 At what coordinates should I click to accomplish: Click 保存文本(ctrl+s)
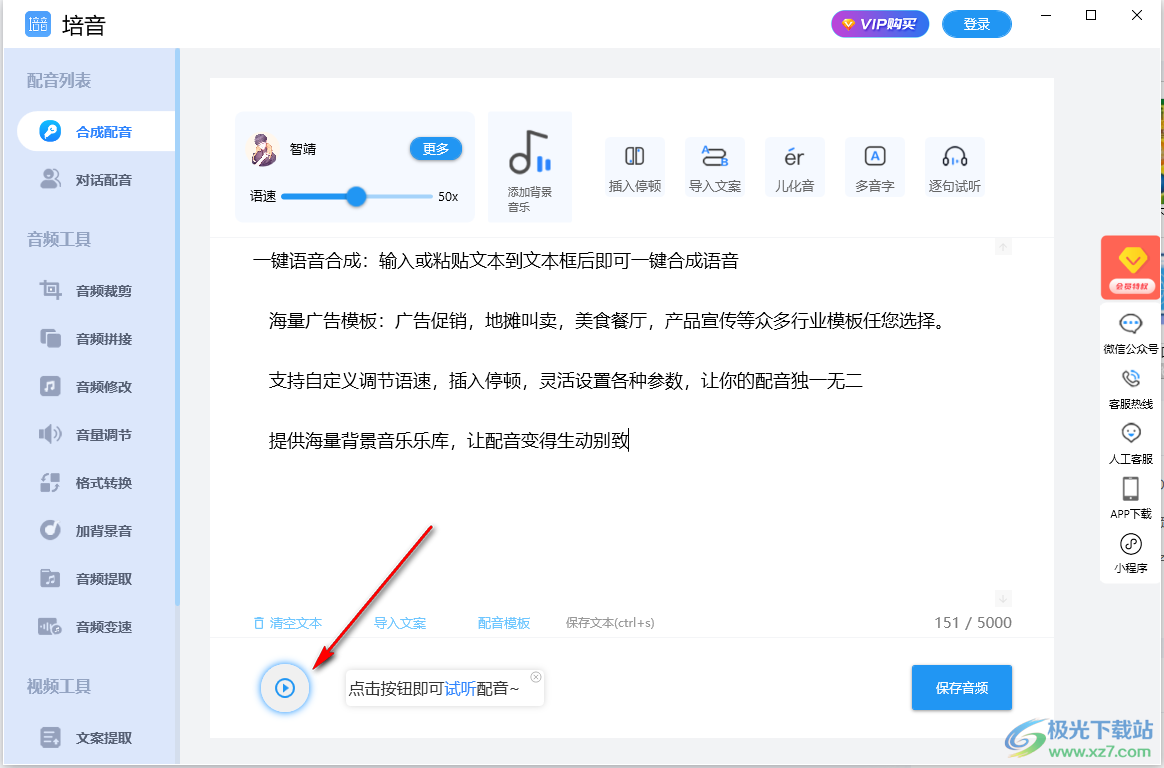[x=610, y=623]
